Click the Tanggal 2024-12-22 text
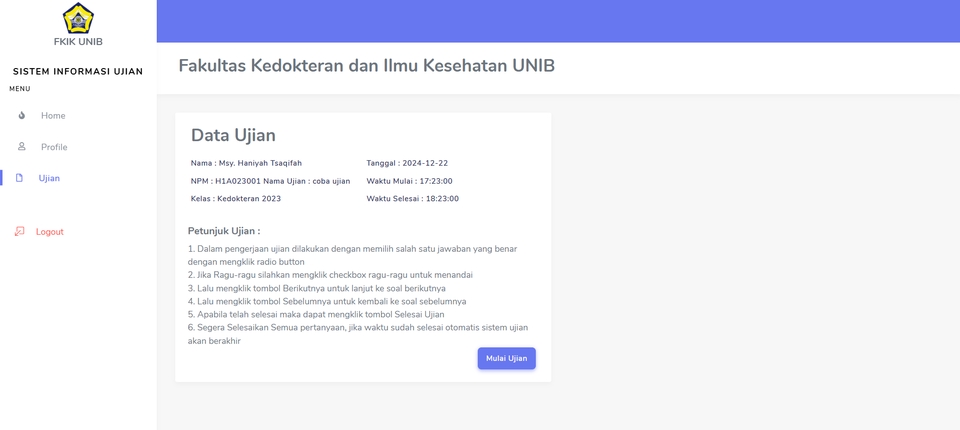The height and width of the screenshot is (430, 960). tap(407, 163)
